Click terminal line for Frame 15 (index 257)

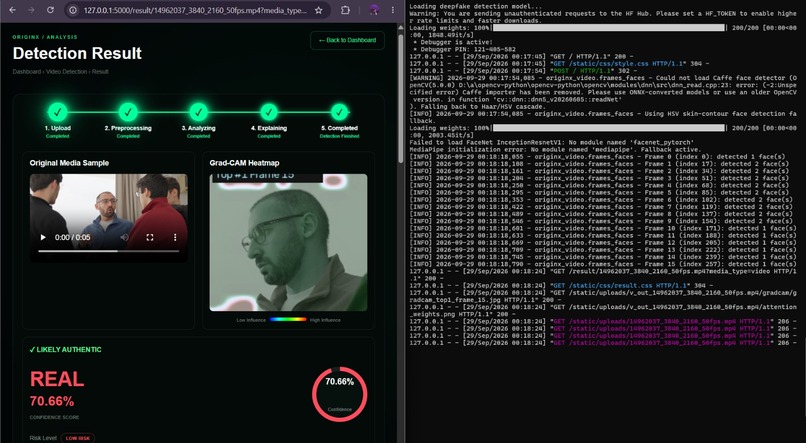point(603,264)
